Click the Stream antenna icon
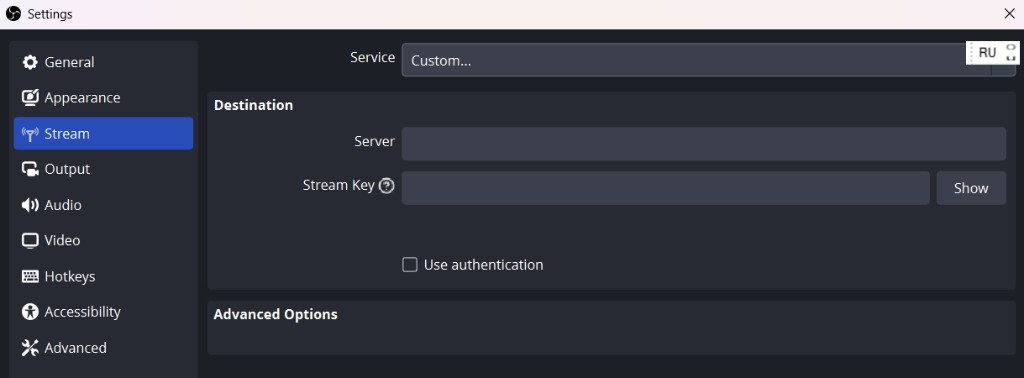 tap(30, 134)
